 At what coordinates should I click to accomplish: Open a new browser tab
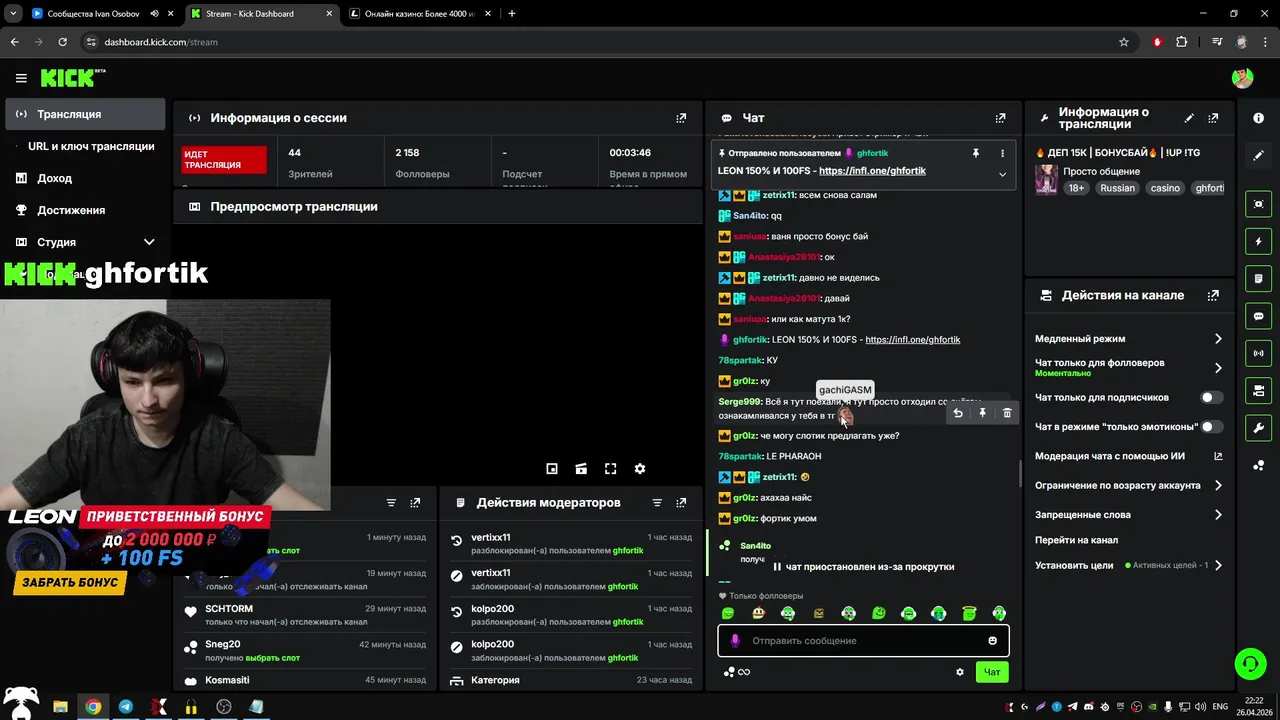(512, 14)
